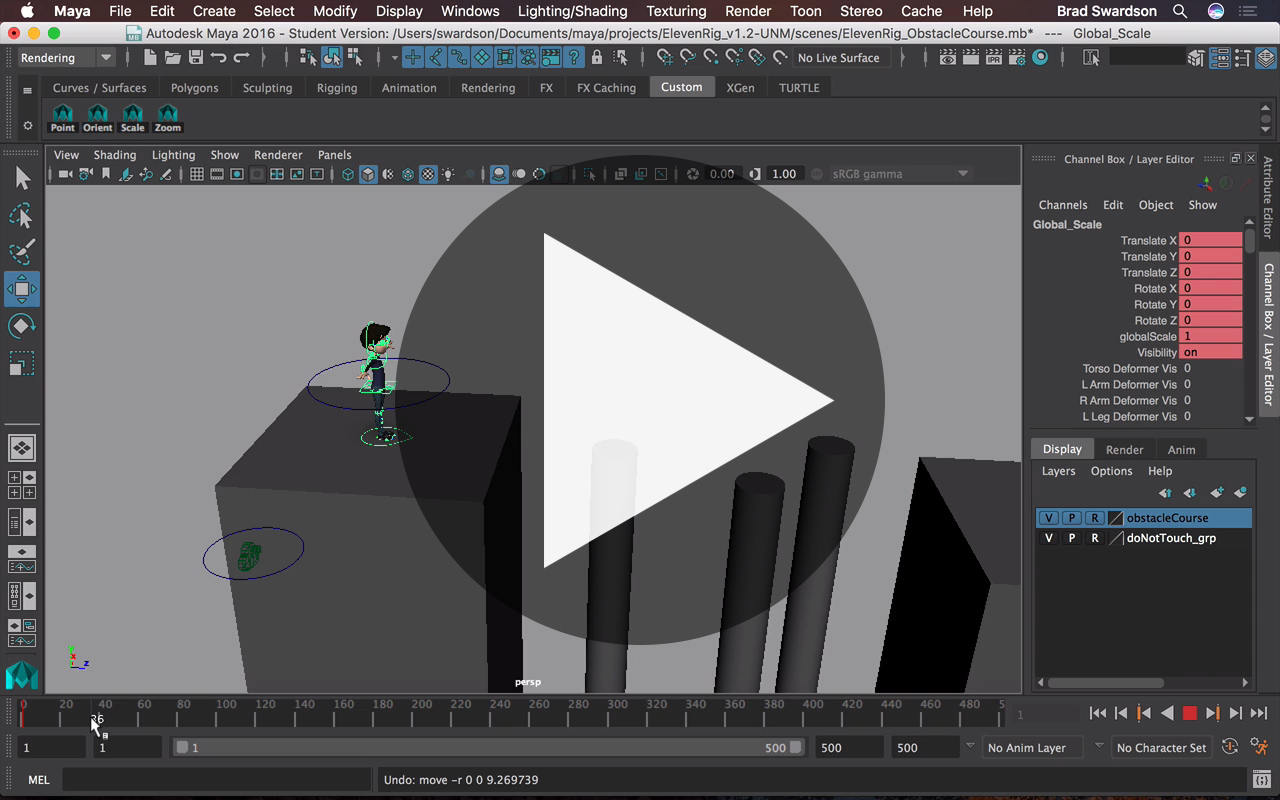Run the Orient shelf script
The width and height of the screenshot is (1280, 800).
click(x=97, y=118)
